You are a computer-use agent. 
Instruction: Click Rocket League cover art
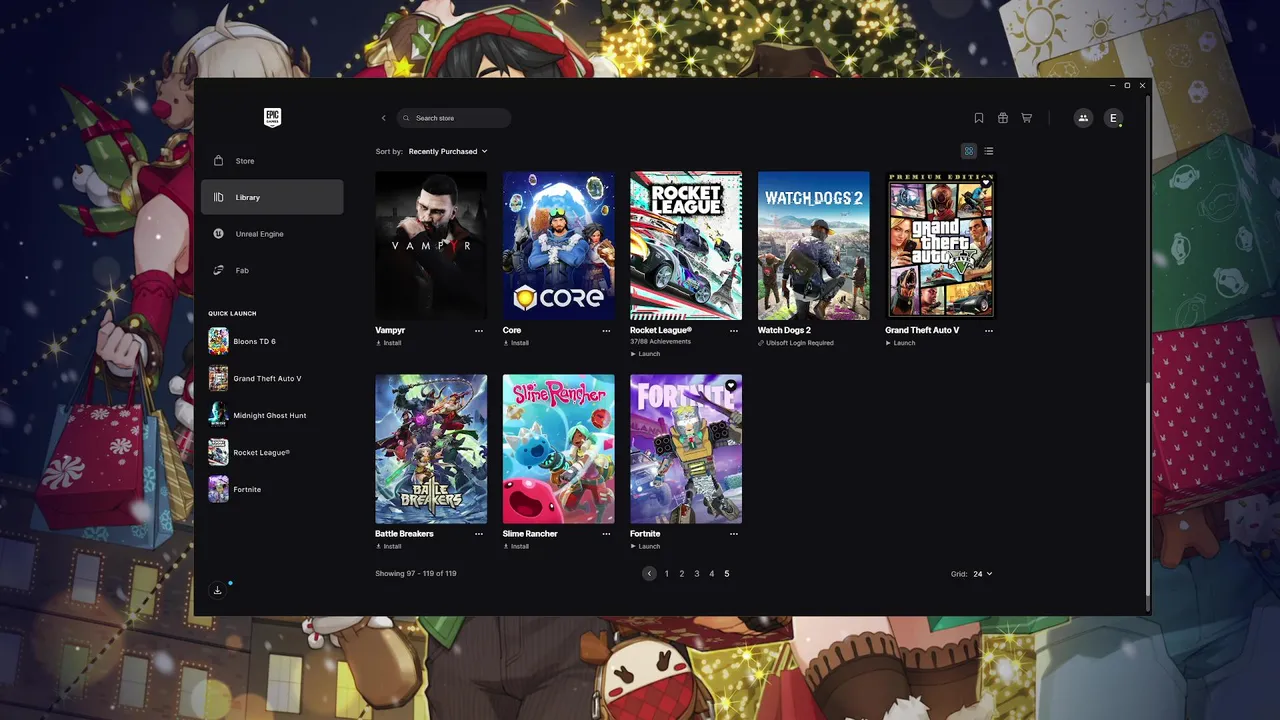pos(686,246)
